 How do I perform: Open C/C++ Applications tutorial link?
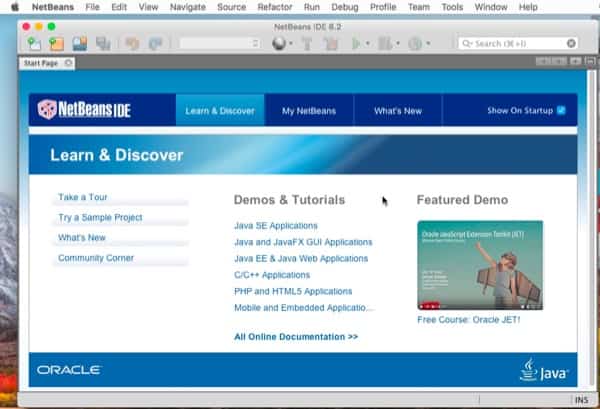pos(272,275)
